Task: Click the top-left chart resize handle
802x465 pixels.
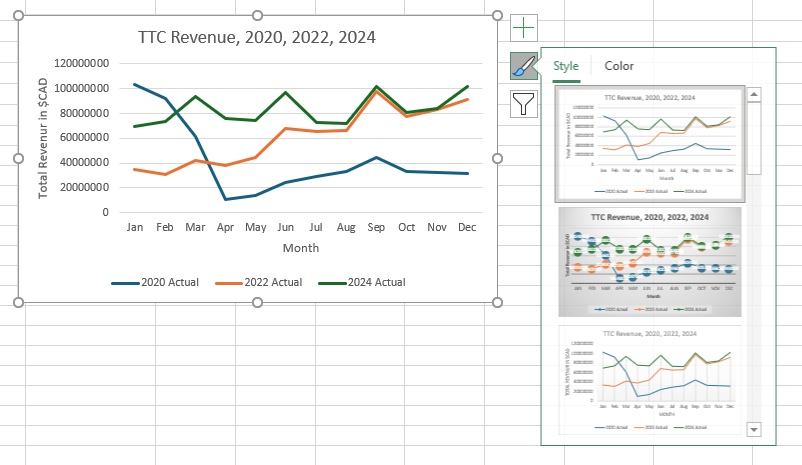Action: pyautogui.click(x=18, y=15)
